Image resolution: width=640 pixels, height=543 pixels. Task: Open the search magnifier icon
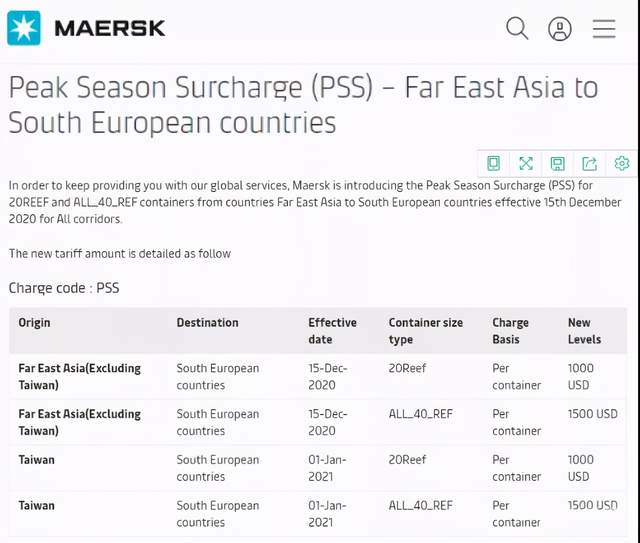[517, 28]
